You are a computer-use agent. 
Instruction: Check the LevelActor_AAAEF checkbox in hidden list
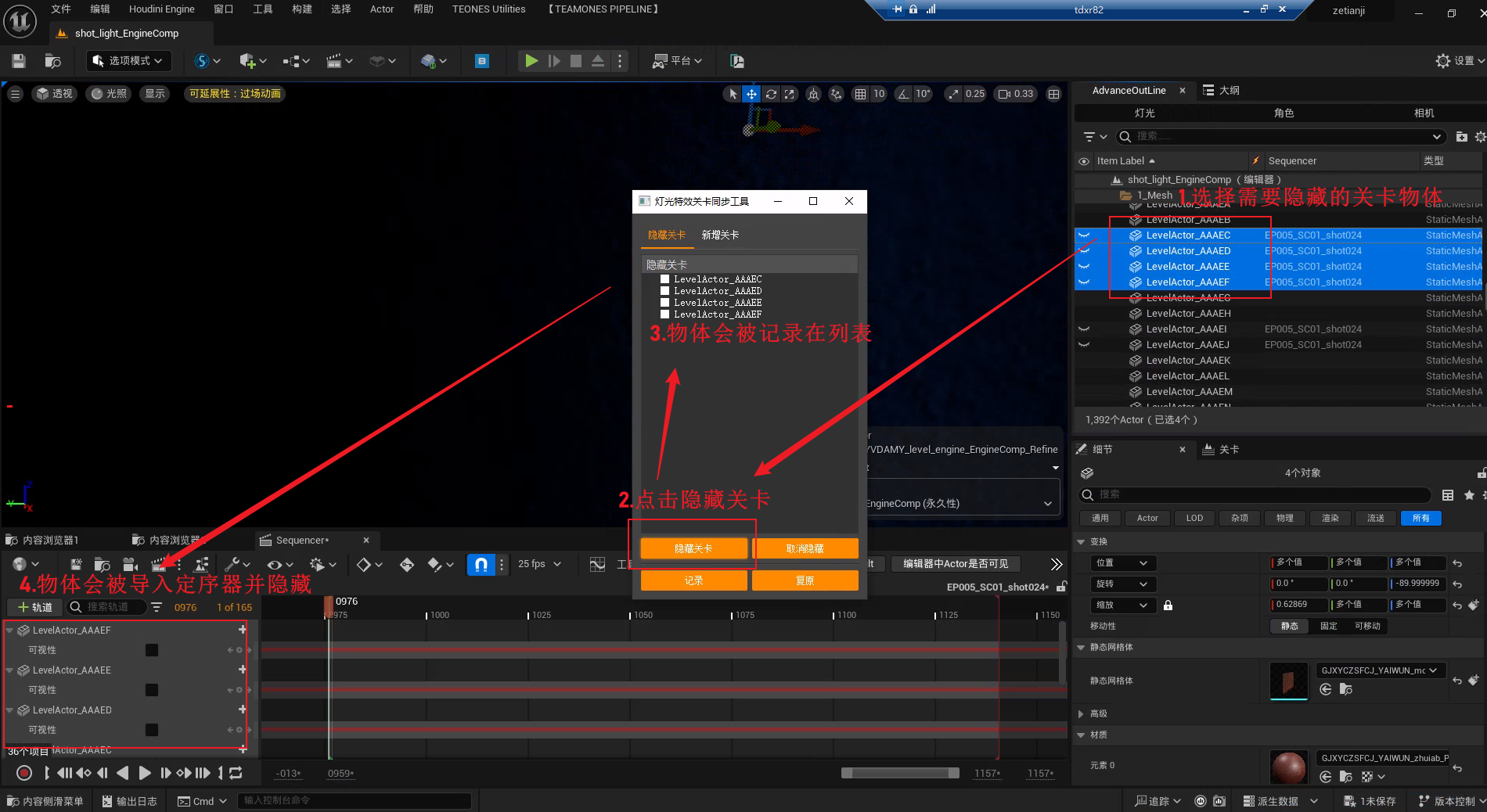[664, 314]
